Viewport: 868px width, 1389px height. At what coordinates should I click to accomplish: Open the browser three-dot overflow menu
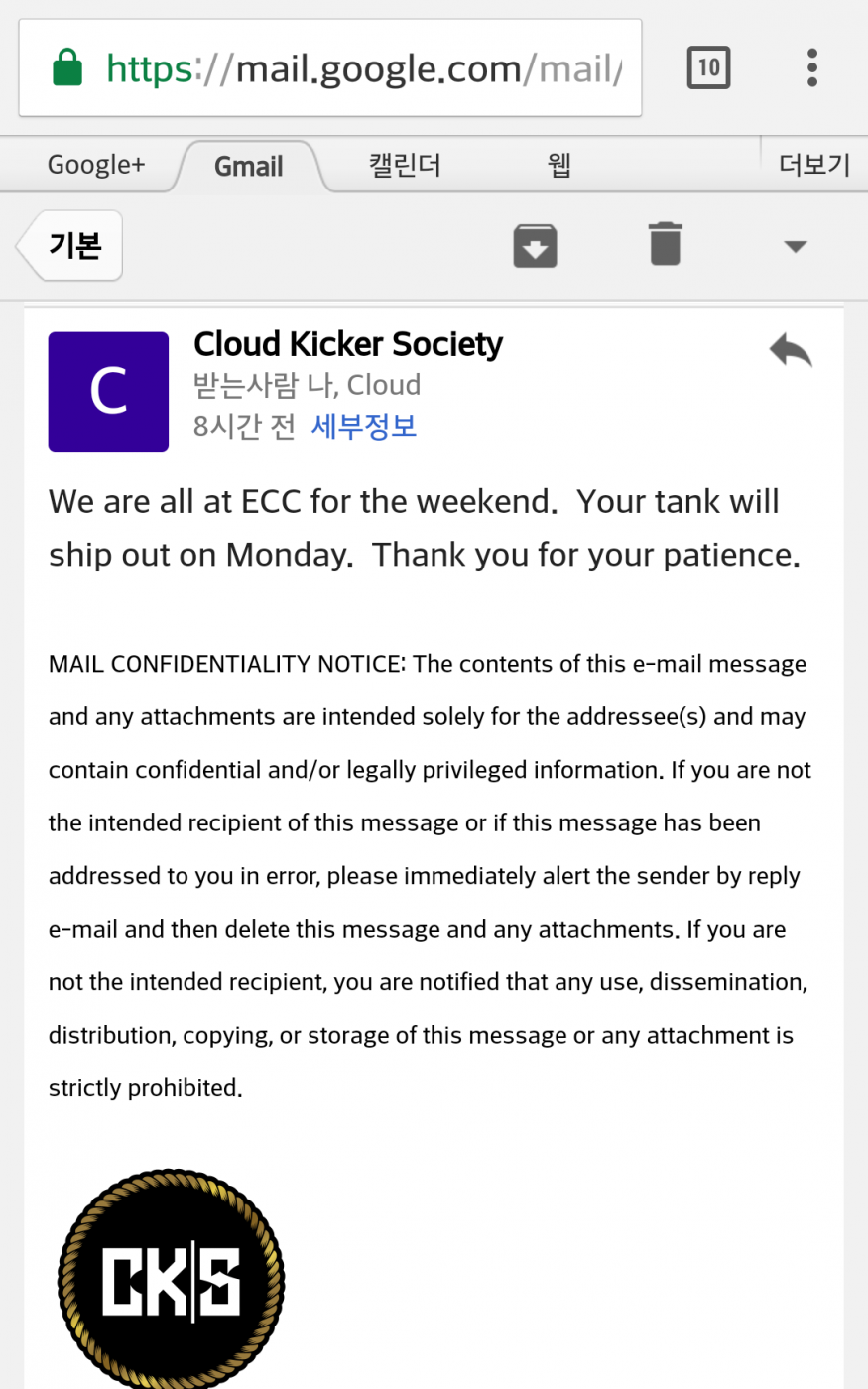pyautogui.click(x=812, y=68)
